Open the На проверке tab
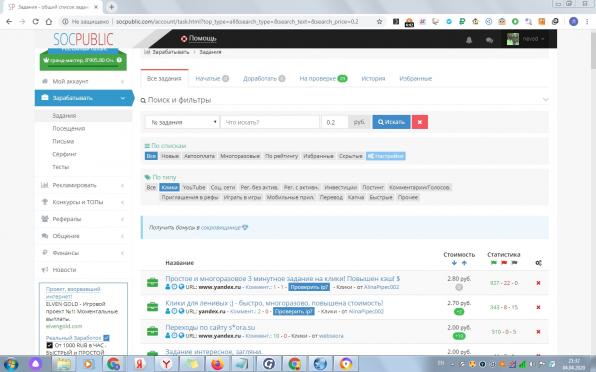Image resolution: width=596 pixels, height=372 pixels. 323,79
